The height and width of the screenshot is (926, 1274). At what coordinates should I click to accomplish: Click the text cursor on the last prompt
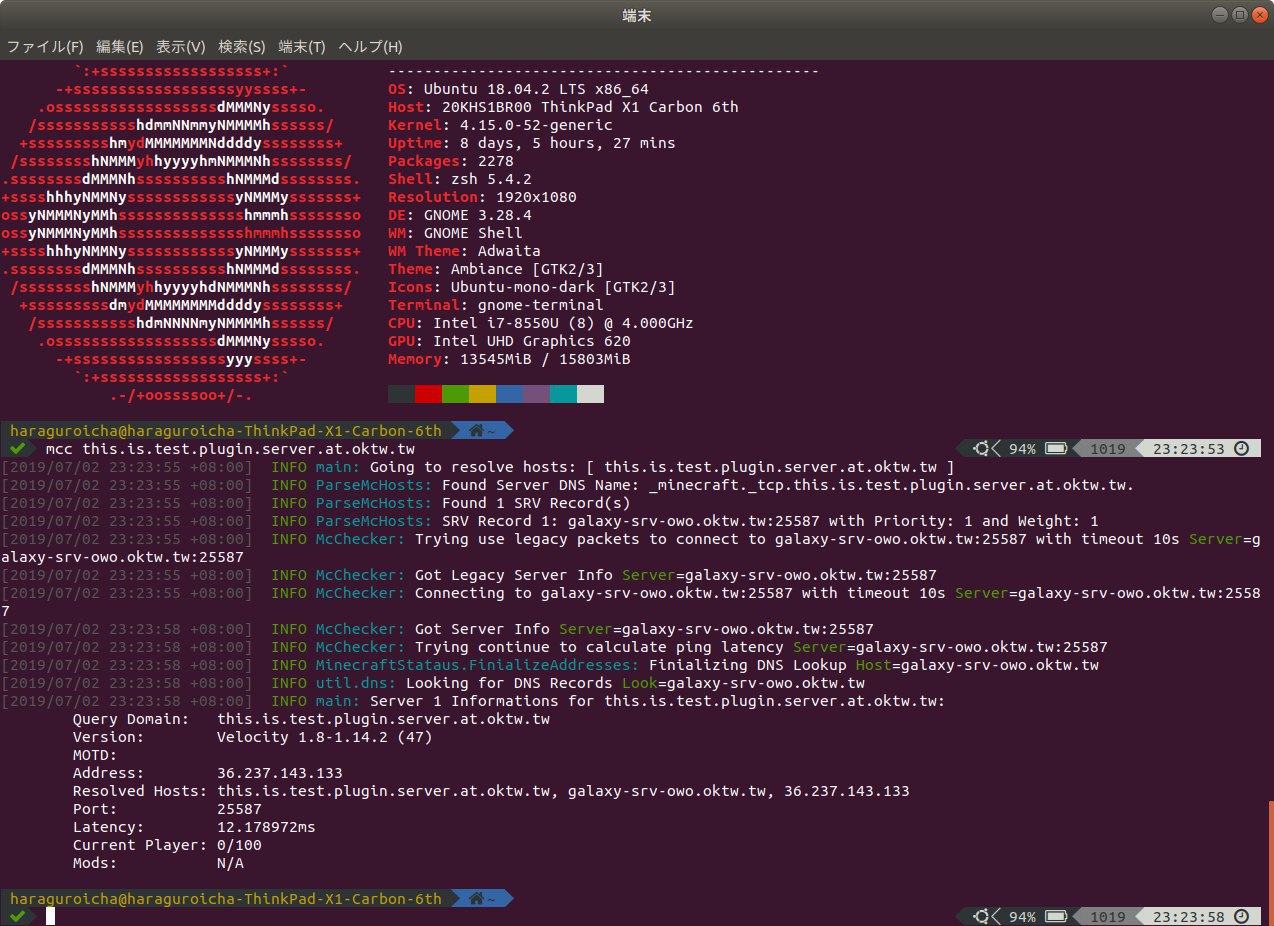pos(49,917)
